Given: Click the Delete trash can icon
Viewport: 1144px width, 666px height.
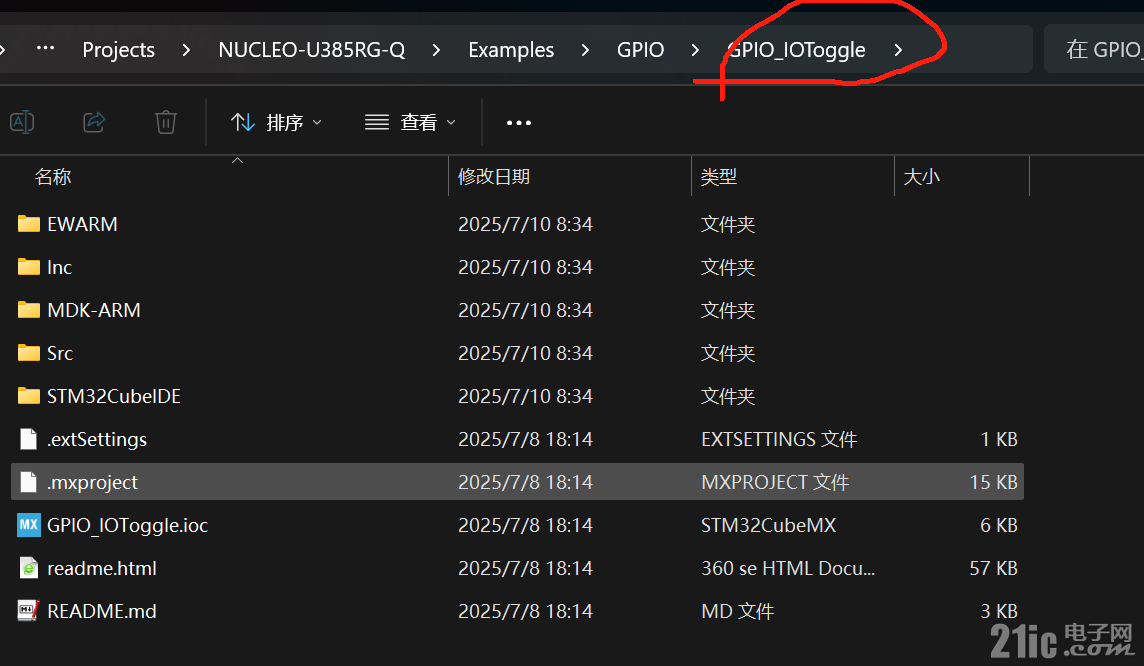Looking at the screenshot, I should pos(166,122).
